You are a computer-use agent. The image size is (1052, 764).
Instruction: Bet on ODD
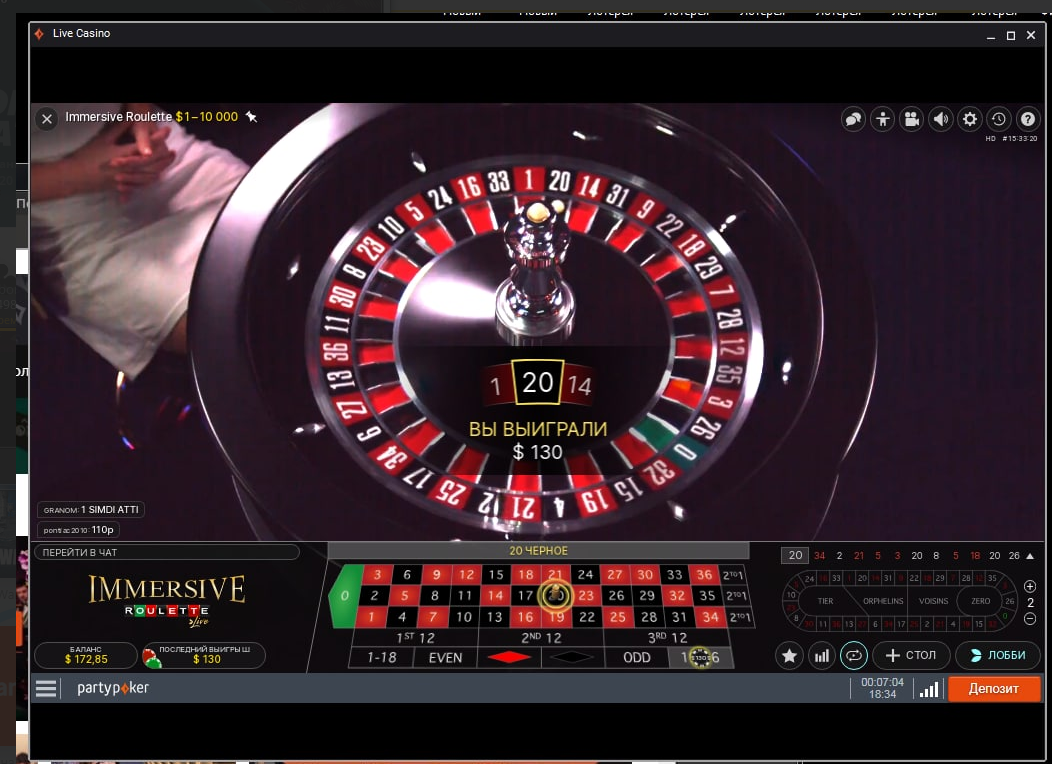(x=637, y=658)
